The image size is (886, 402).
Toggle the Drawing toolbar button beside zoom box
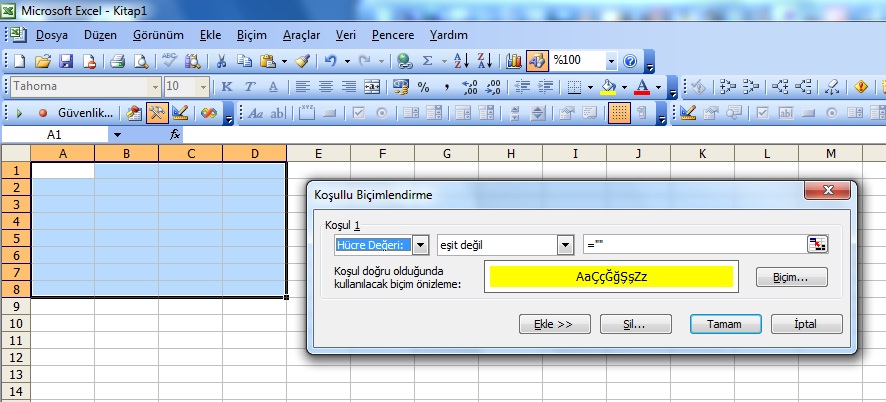(x=537, y=61)
